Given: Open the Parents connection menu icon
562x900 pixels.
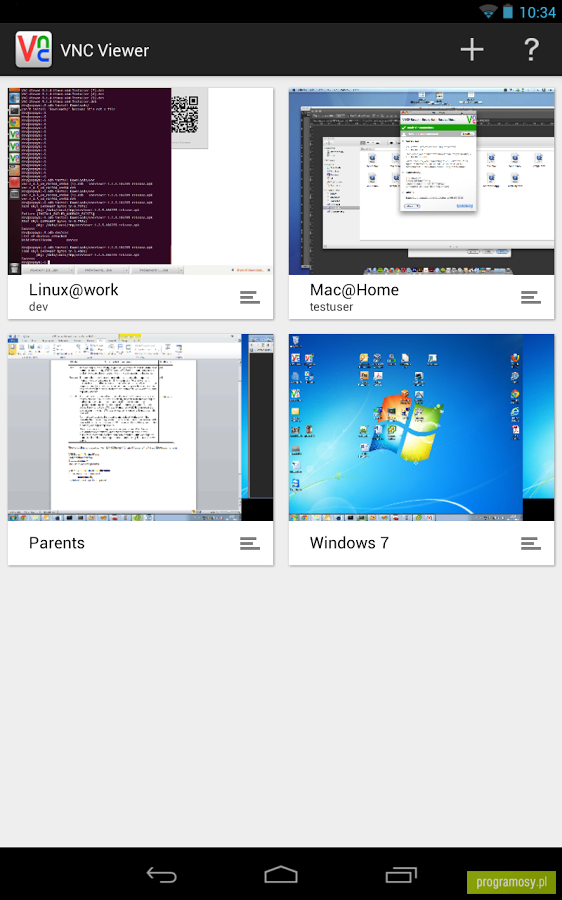Looking at the screenshot, I should coord(250,543).
